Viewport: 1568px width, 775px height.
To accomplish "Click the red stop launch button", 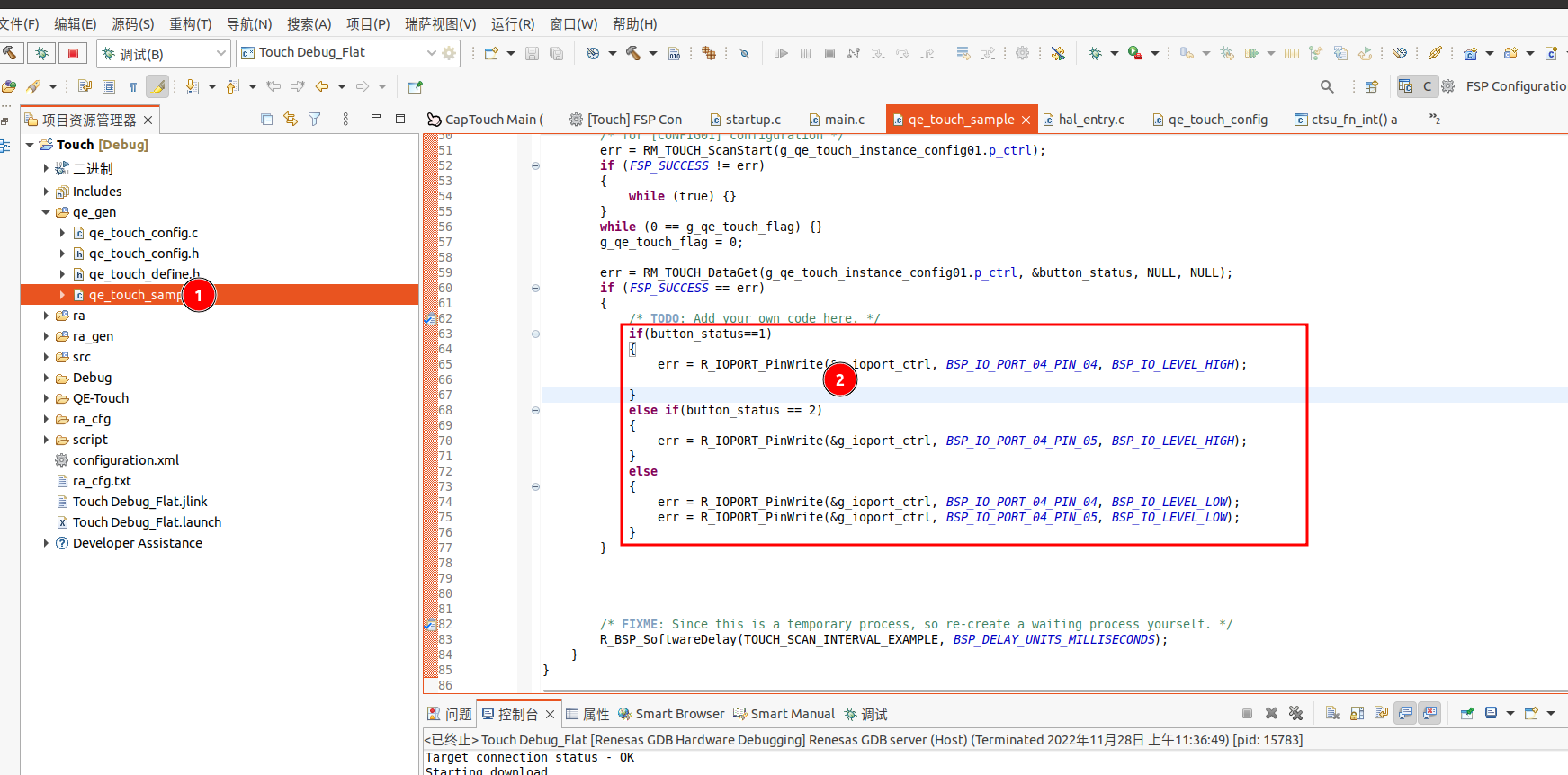I will (x=74, y=53).
